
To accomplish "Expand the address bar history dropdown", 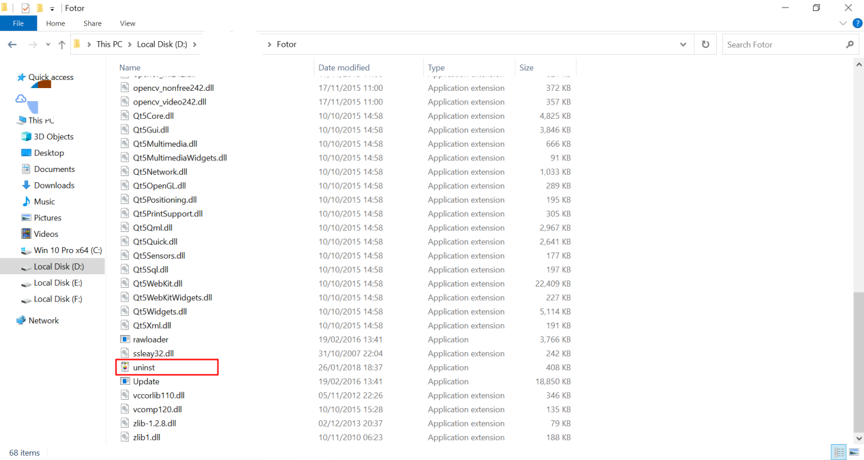I will coord(683,44).
